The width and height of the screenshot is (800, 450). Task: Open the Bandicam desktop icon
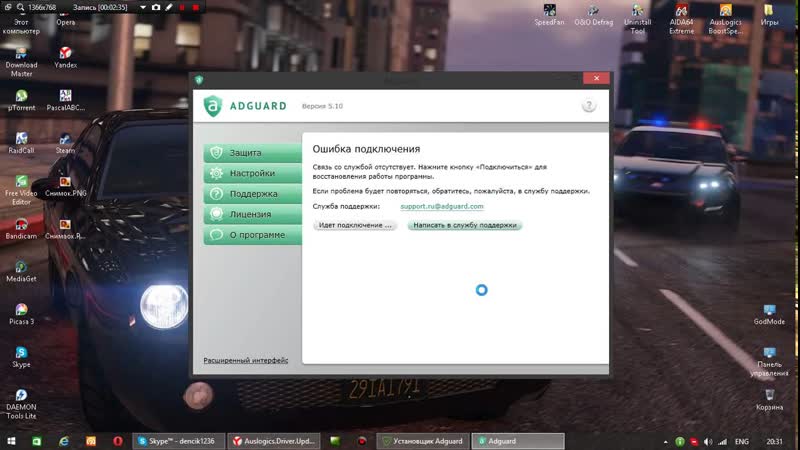tap(21, 229)
